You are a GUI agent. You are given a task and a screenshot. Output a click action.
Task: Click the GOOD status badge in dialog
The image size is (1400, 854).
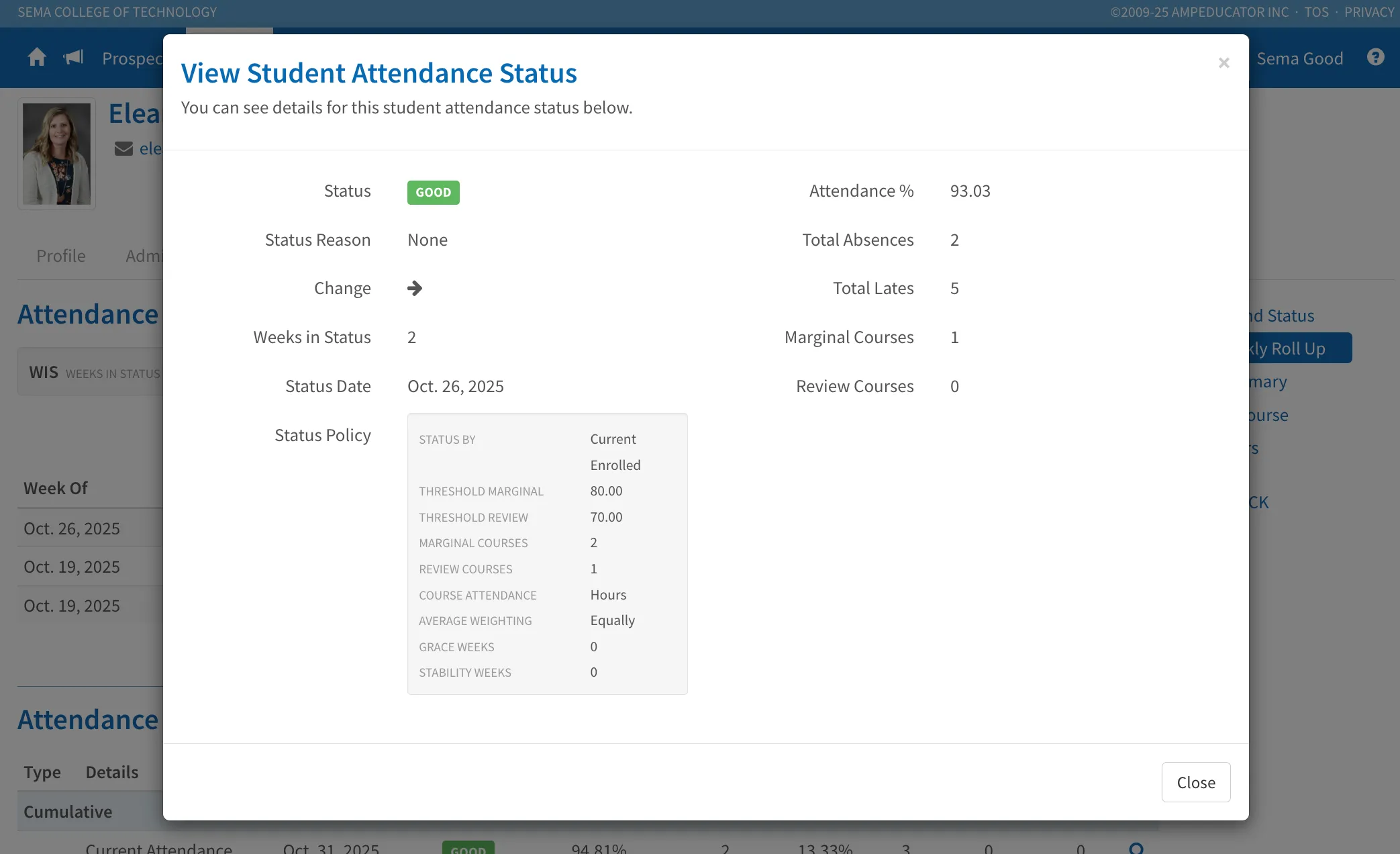[433, 192]
